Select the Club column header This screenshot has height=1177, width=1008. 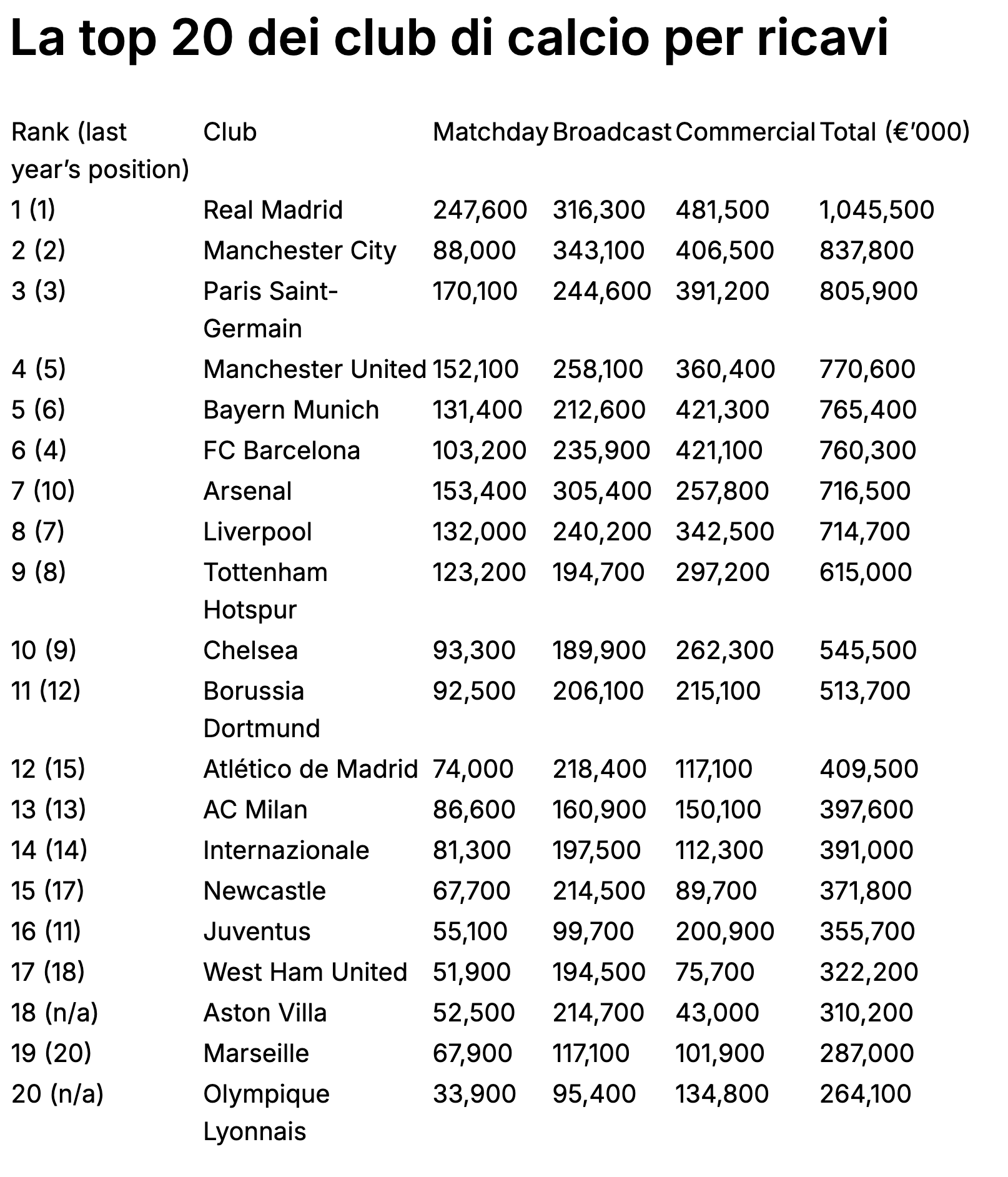click(x=230, y=132)
